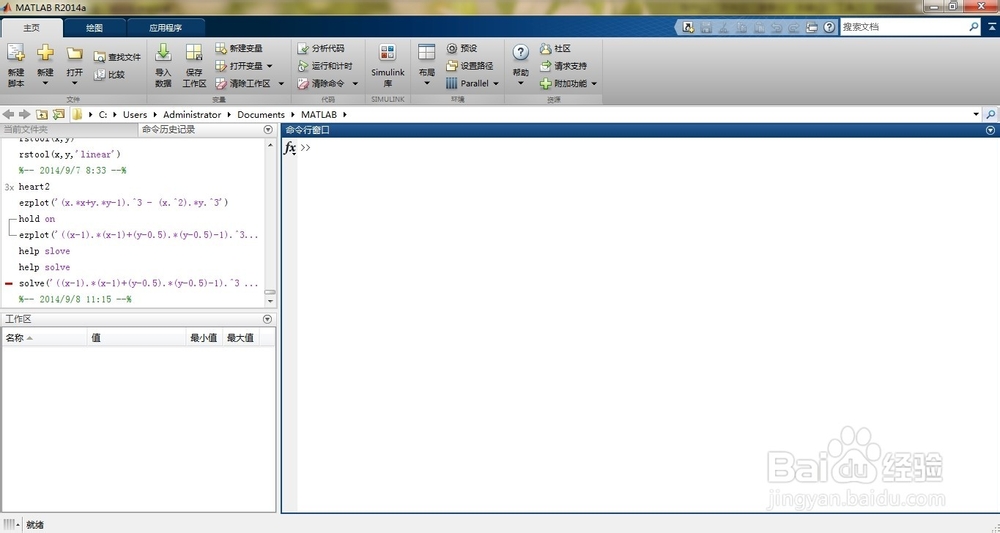Open Community (社区)
Screen dimensions: 1000x533
point(555,48)
